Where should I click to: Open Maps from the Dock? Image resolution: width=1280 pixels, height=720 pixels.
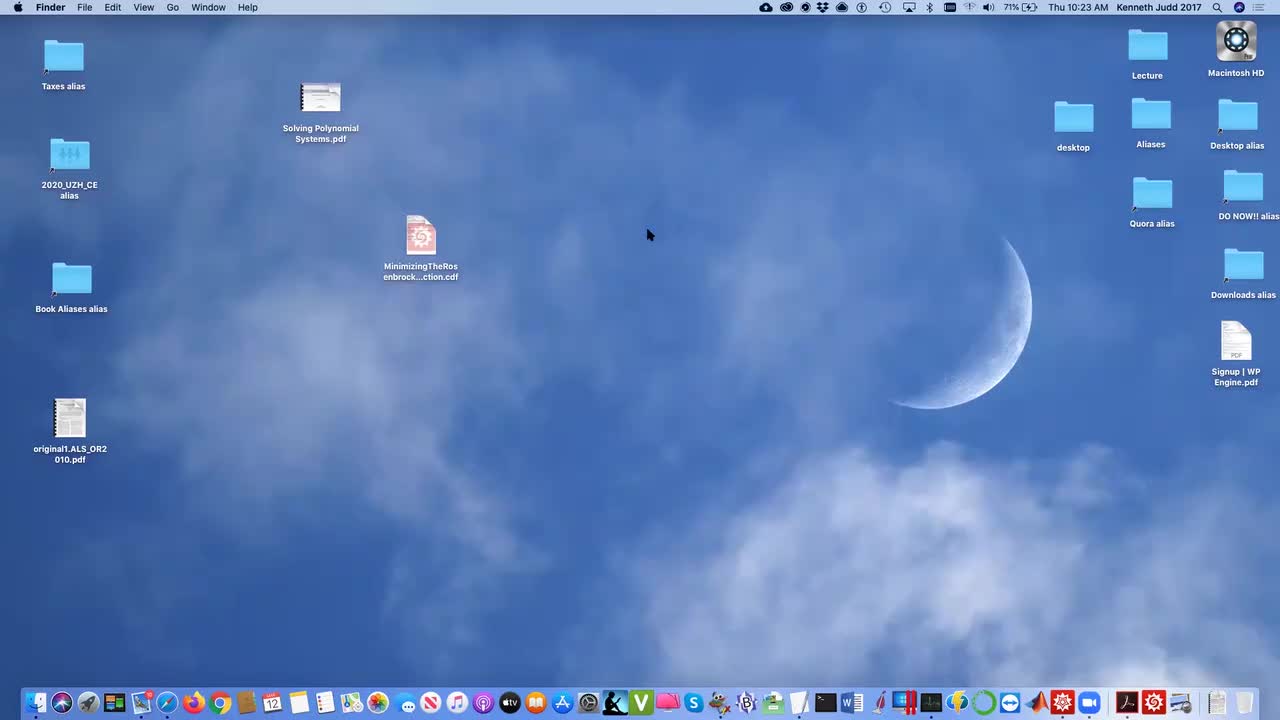pos(351,703)
